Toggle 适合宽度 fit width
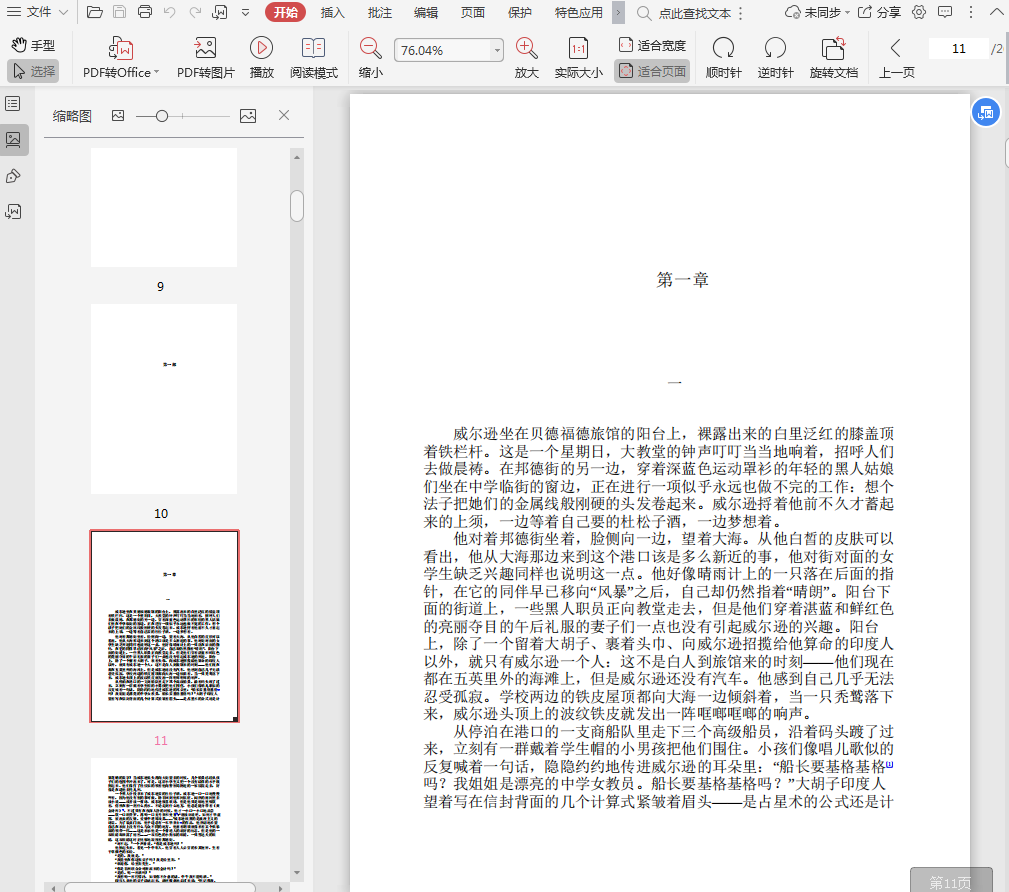Screen dimensions: 1009x892 (x=652, y=45)
